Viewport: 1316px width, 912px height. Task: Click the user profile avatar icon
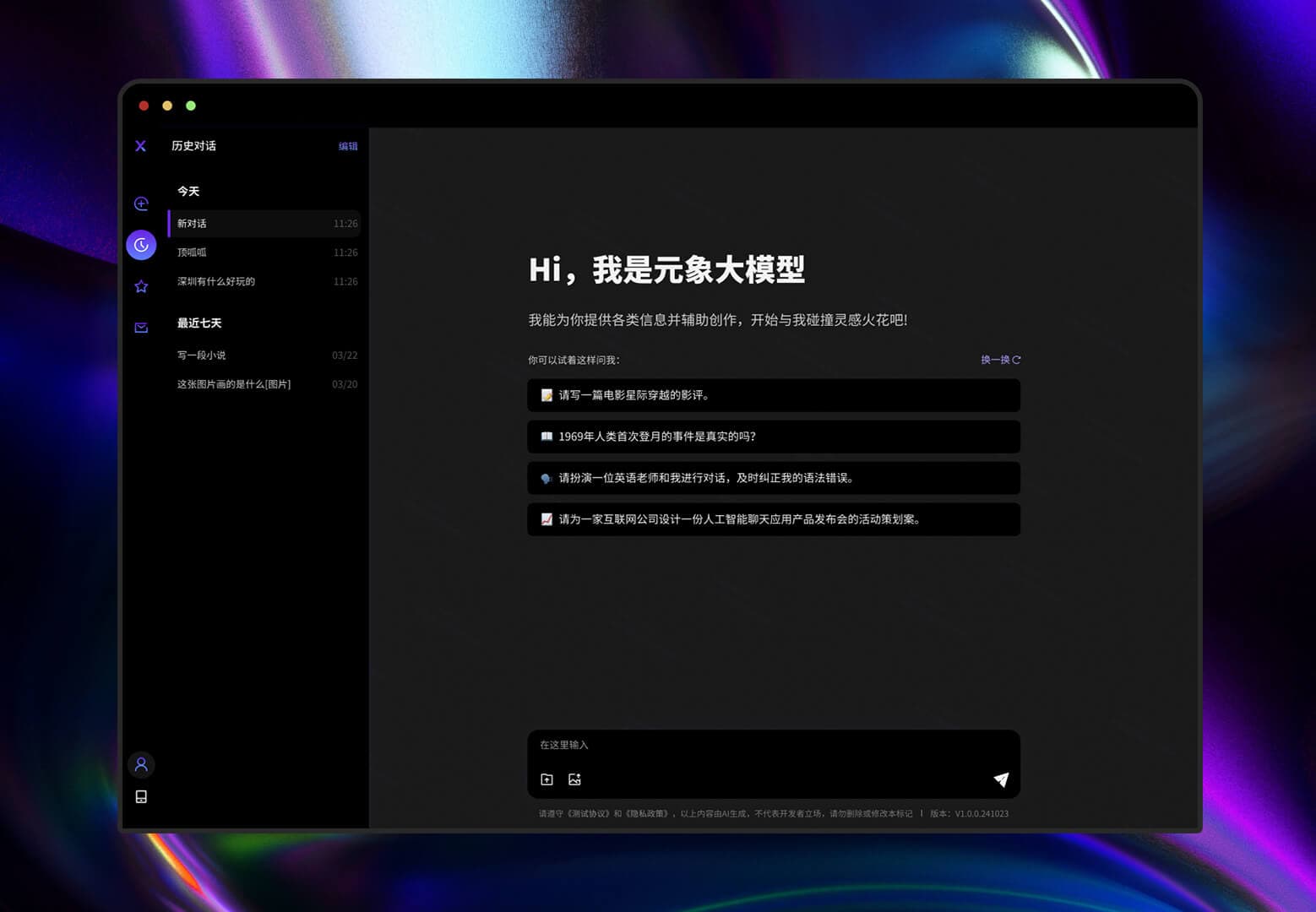(141, 764)
